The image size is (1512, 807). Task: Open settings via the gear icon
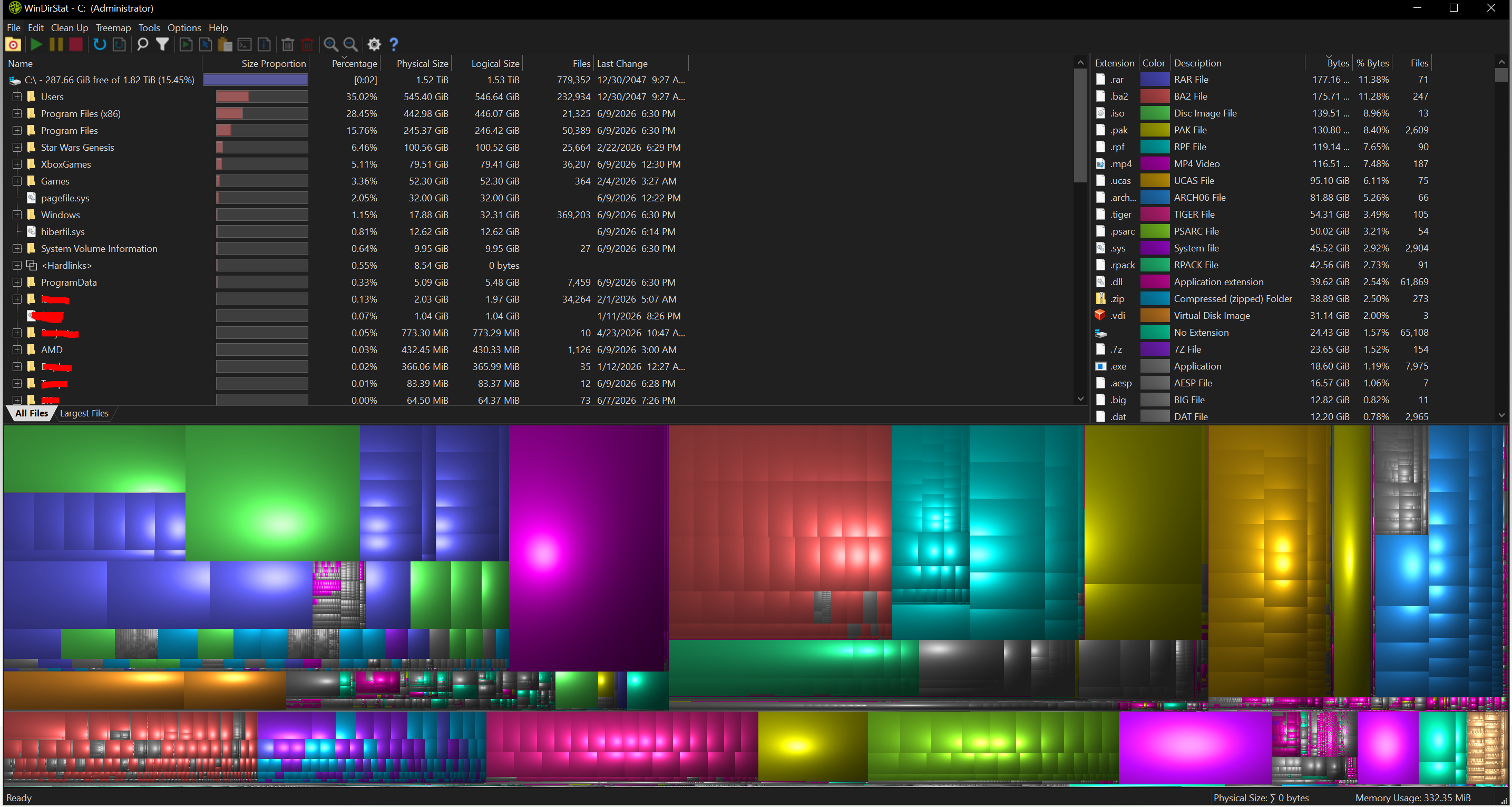click(x=374, y=45)
